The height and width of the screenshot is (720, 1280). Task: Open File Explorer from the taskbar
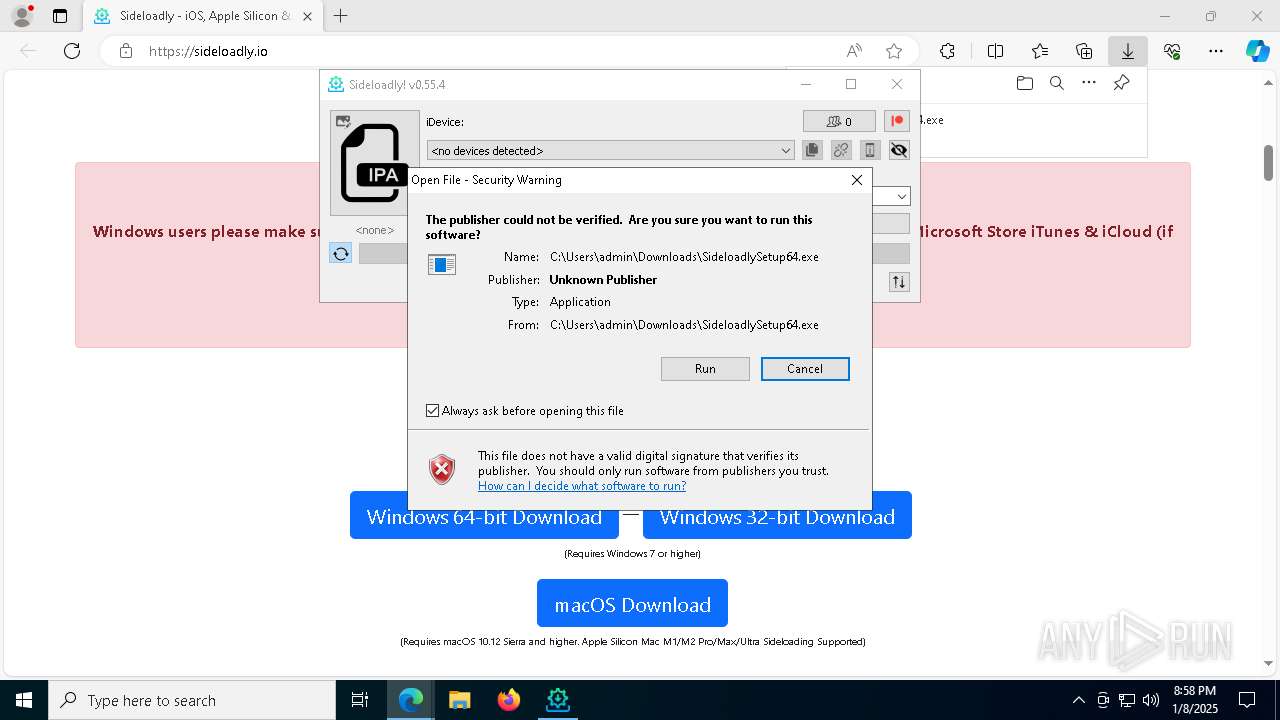[460, 700]
